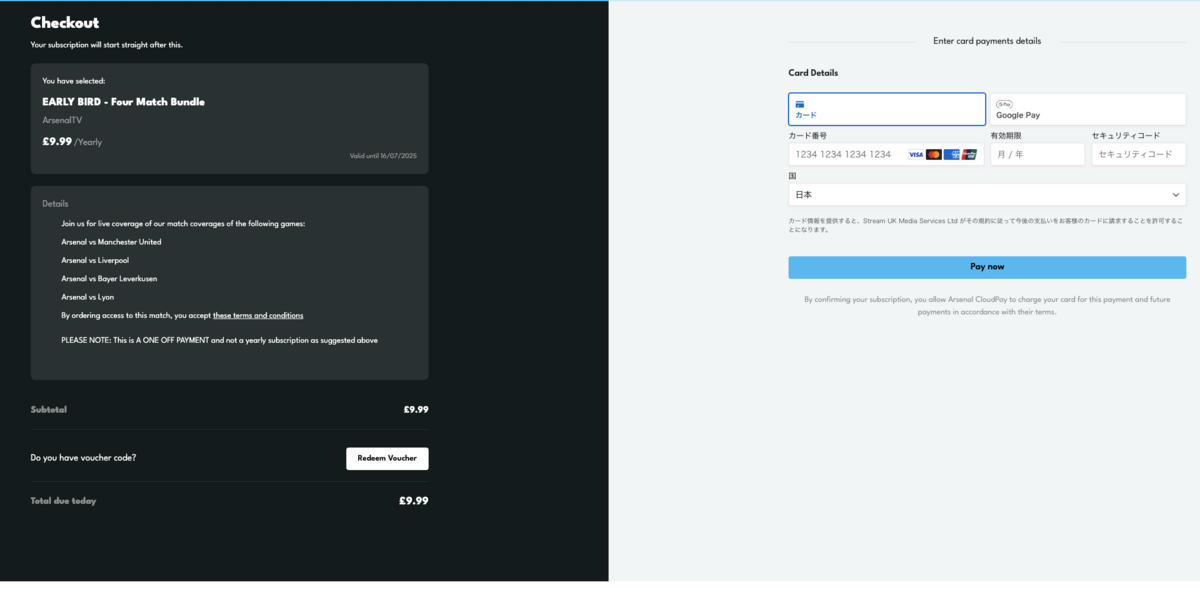This screenshot has width=1200, height=592.
Task: Click the card icon in カード tab
Action: pyautogui.click(x=800, y=103)
